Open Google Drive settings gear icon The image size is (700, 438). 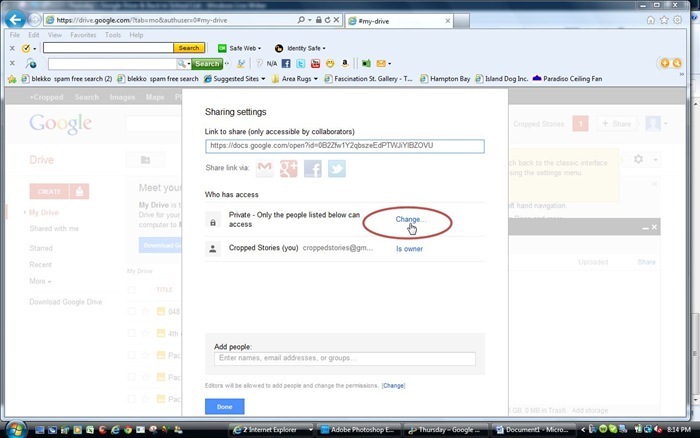click(x=638, y=159)
